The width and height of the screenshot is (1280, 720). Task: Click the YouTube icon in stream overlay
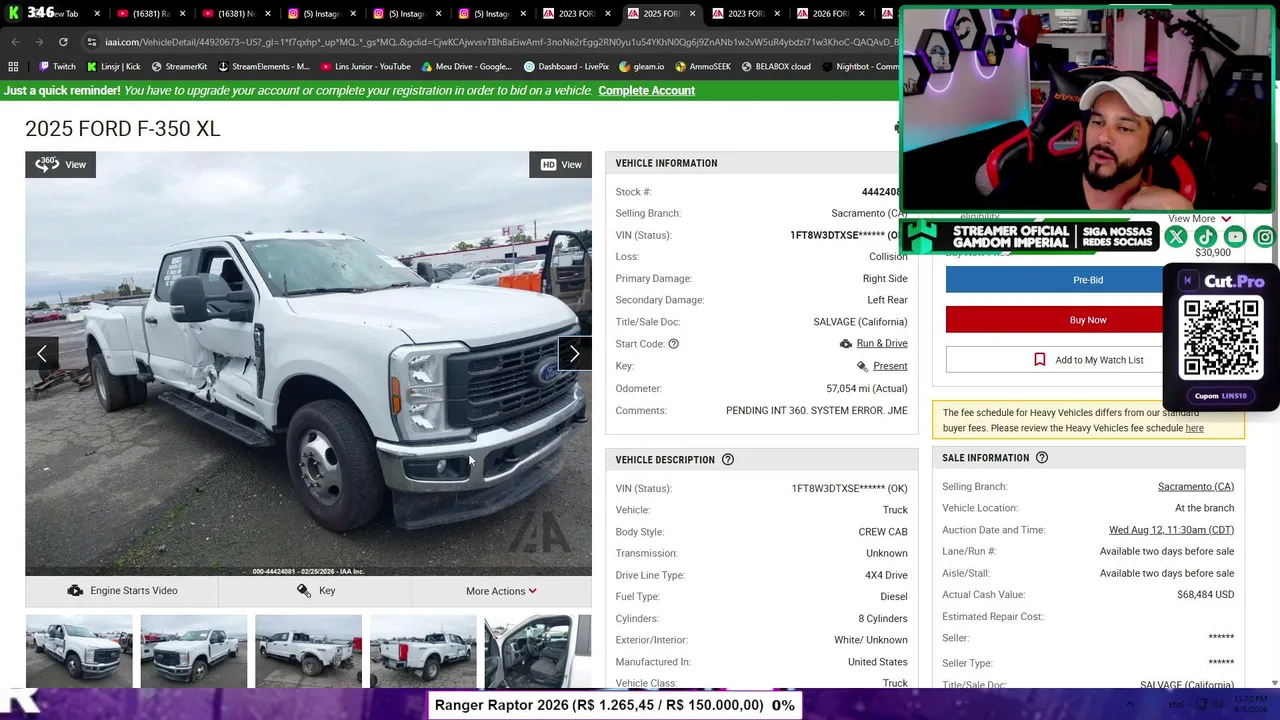[1236, 237]
